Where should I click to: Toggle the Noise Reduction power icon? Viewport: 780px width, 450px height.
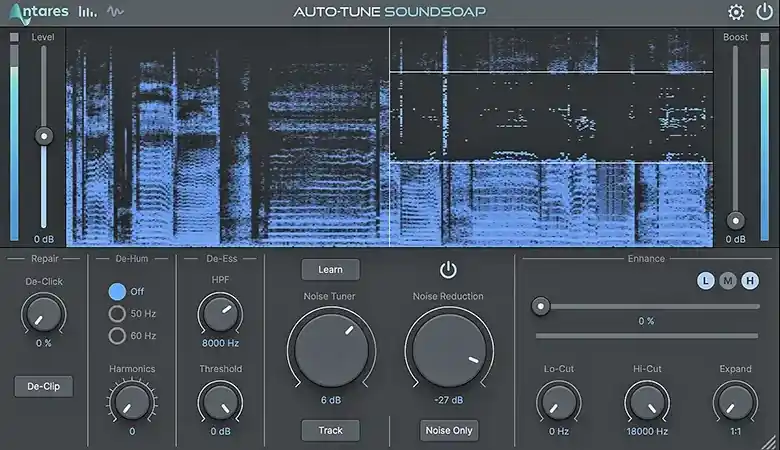pos(448,270)
